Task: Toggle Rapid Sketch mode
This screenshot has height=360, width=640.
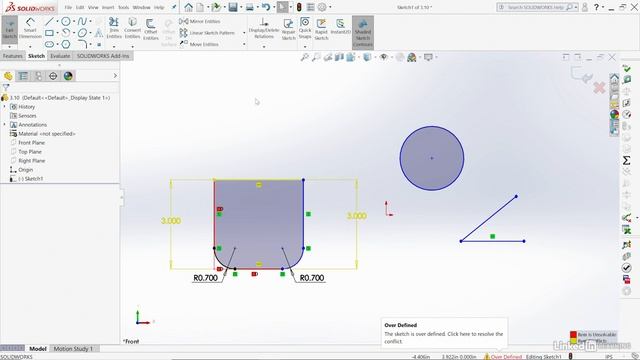Action: coord(321,29)
